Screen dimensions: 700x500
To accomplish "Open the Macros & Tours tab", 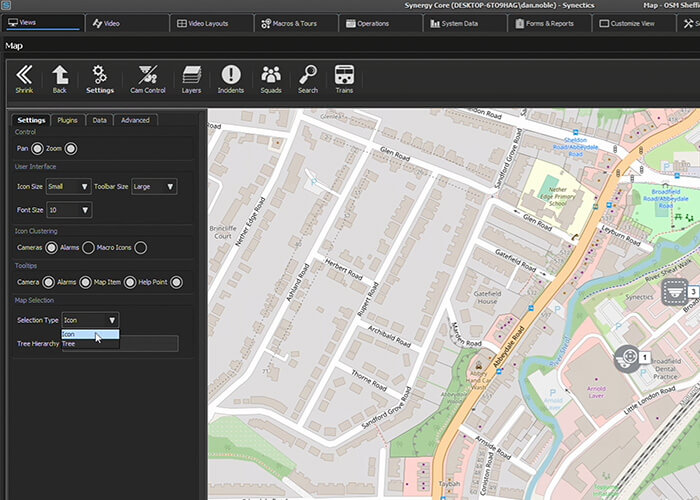I will click(x=296, y=23).
